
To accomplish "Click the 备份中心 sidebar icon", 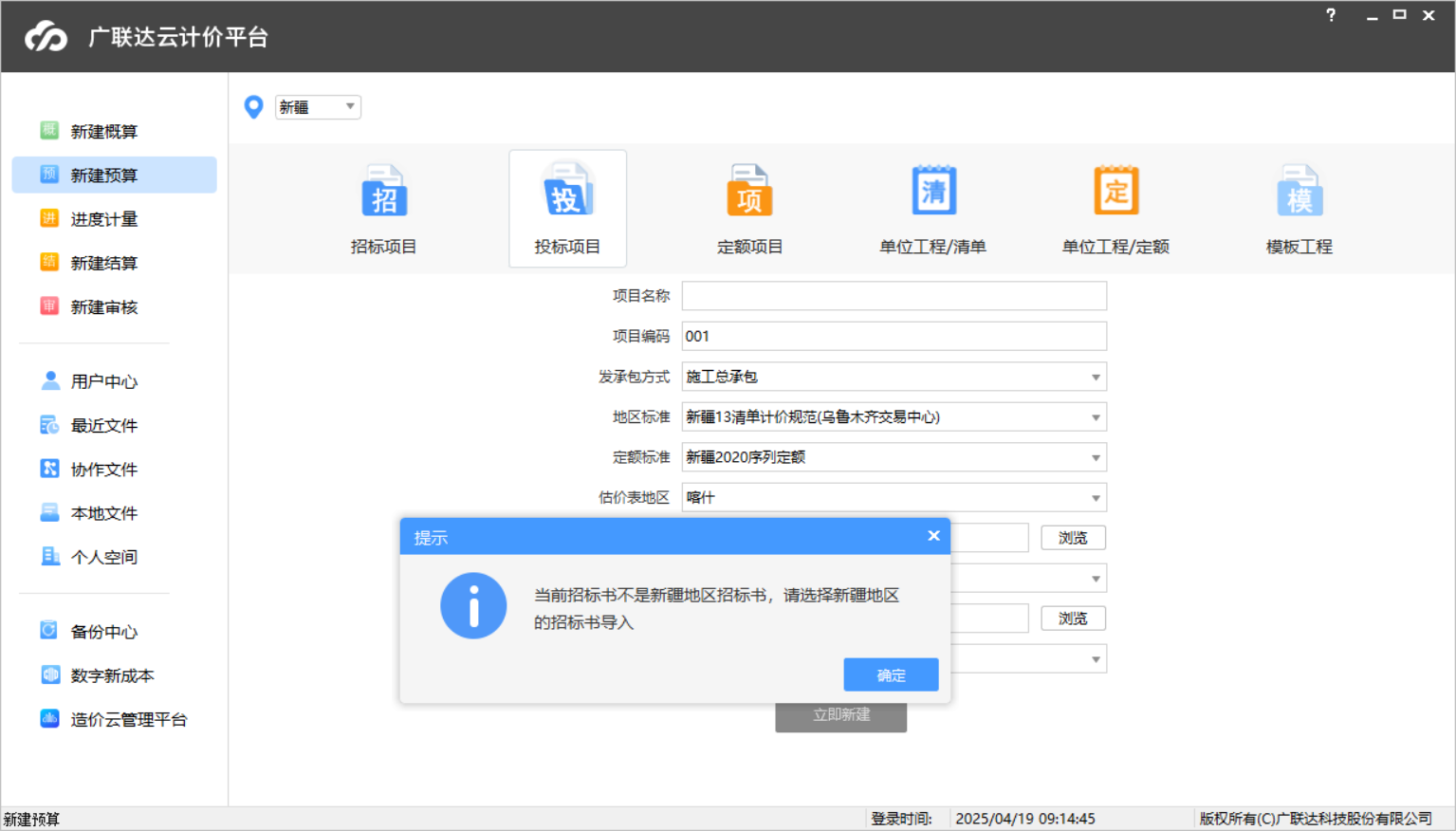I will [x=49, y=631].
